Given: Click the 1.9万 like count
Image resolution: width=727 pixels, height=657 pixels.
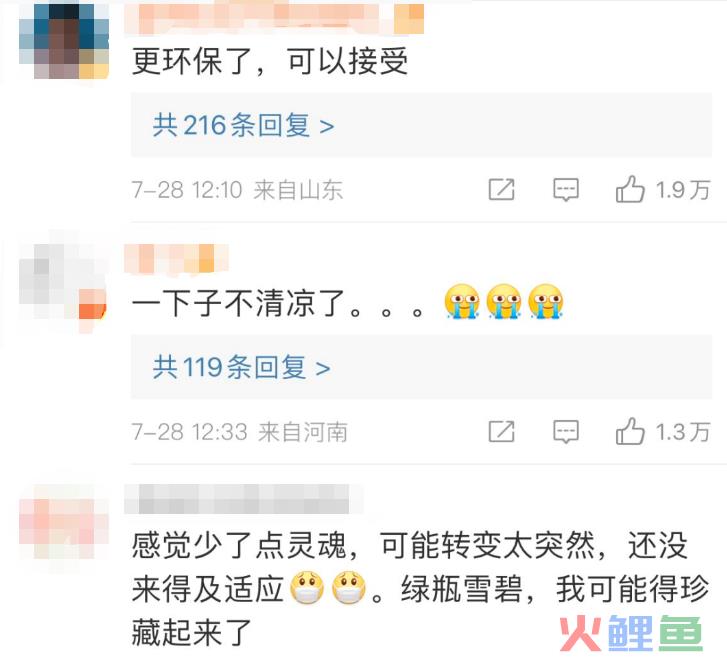Looking at the screenshot, I should point(683,190).
